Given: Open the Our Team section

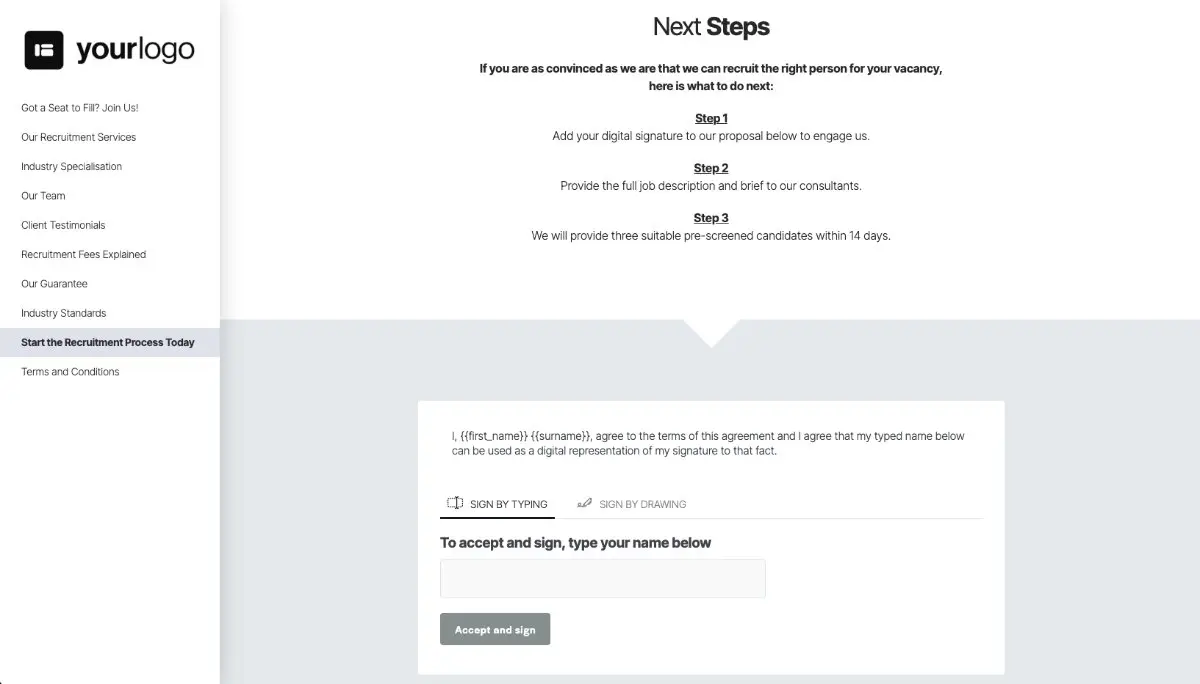Looking at the screenshot, I should point(43,195).
